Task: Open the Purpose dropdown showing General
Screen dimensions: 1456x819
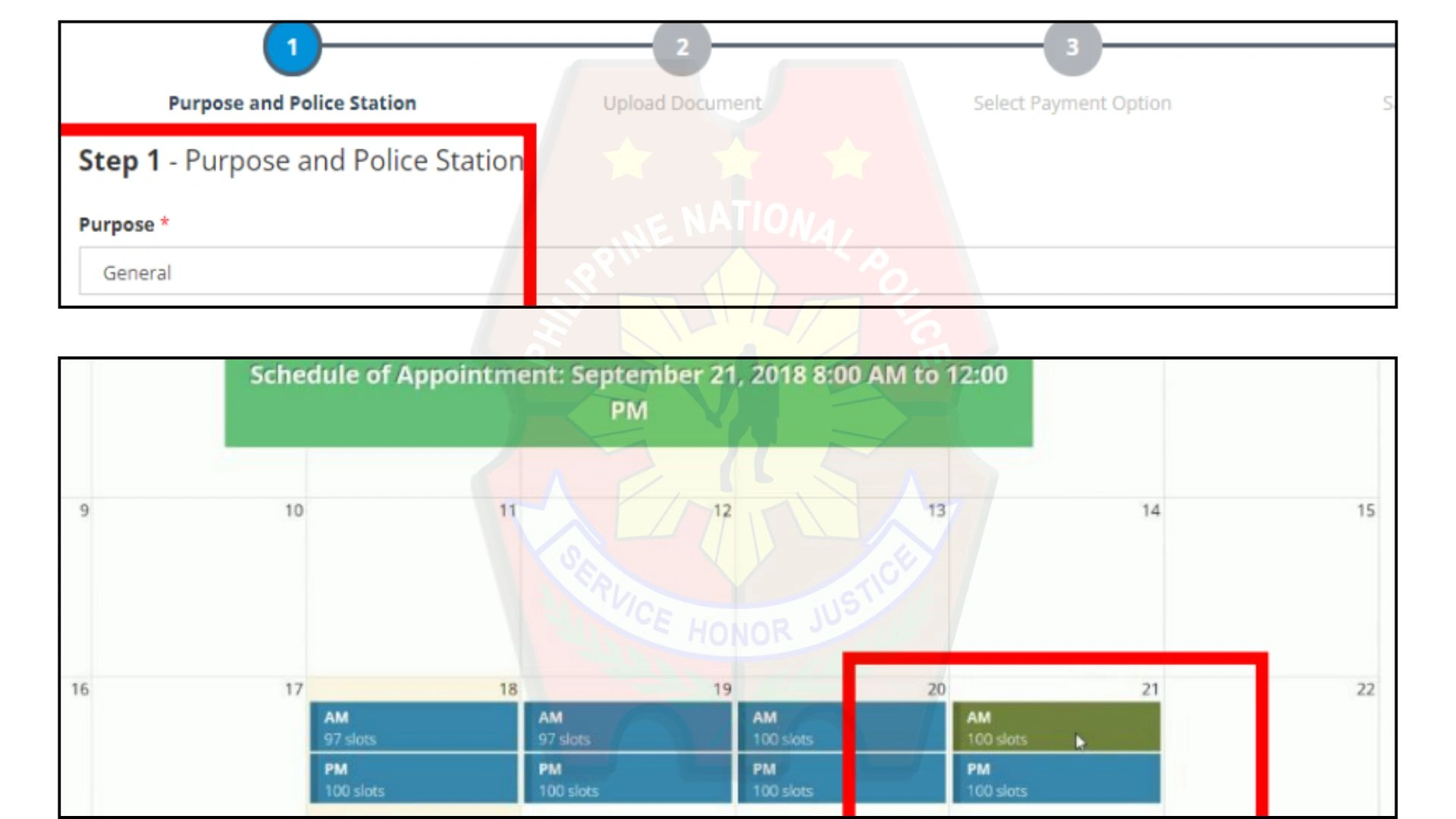Action: 737,271
